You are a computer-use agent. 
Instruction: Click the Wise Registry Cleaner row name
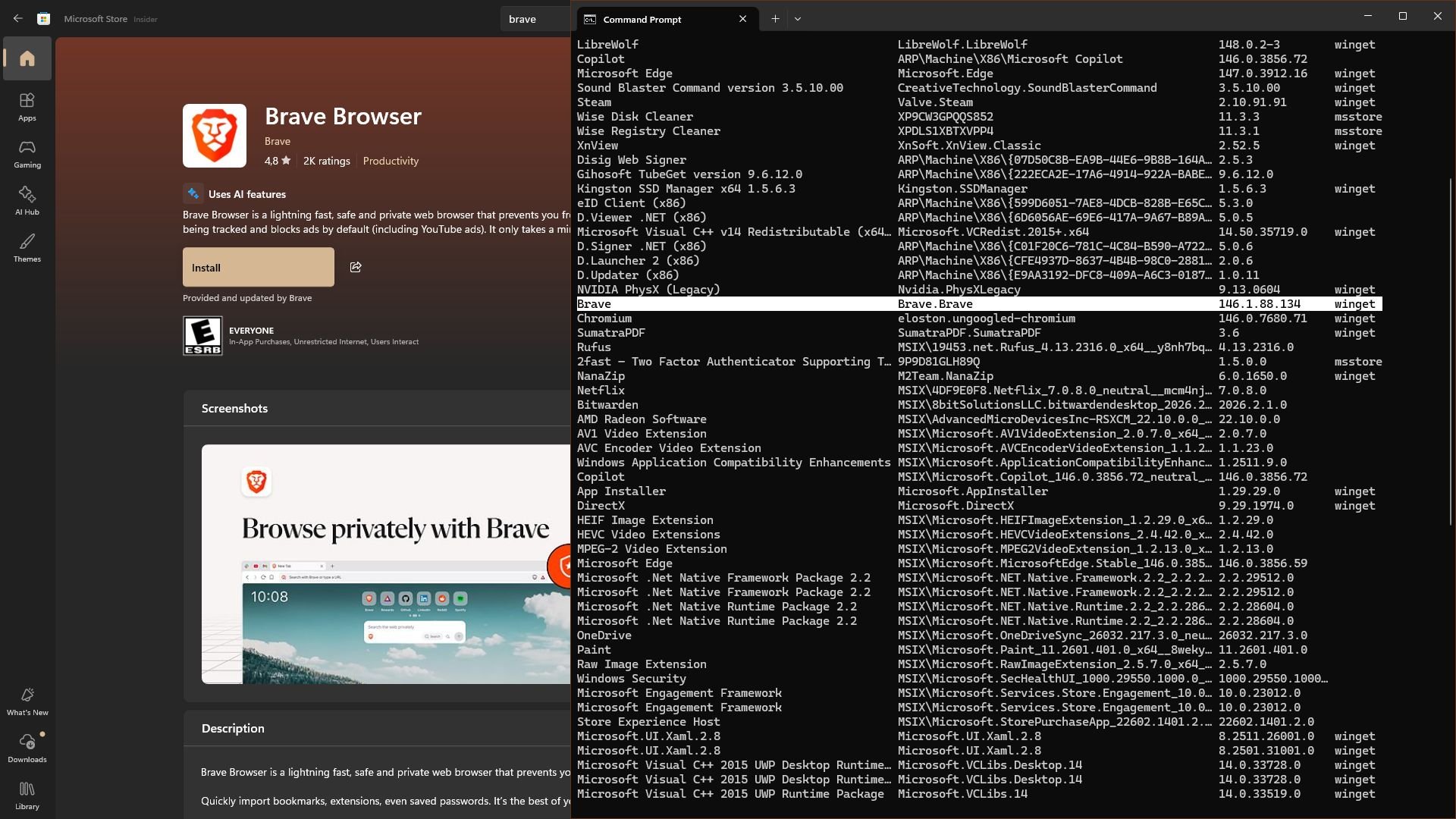(x=648, y=131)
